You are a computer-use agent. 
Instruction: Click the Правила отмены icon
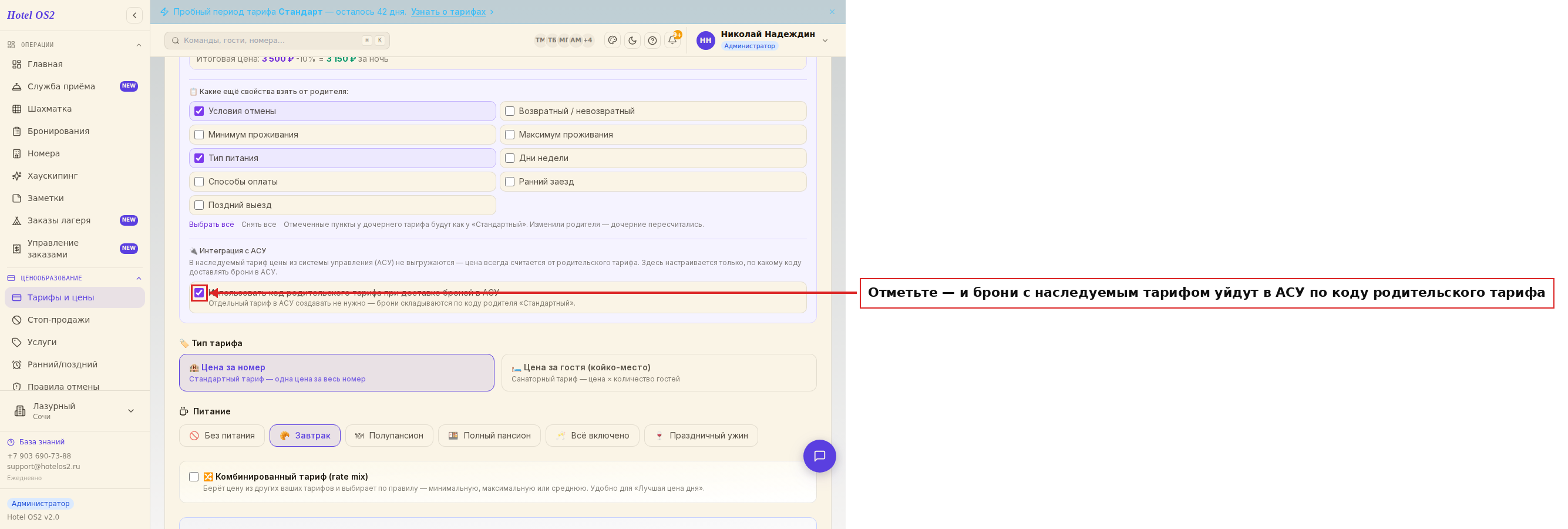[x=17, y=386]
